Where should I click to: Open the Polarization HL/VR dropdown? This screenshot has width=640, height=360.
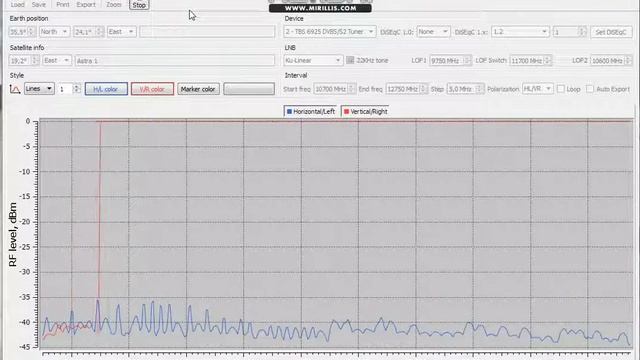click(x=538, y=89)
